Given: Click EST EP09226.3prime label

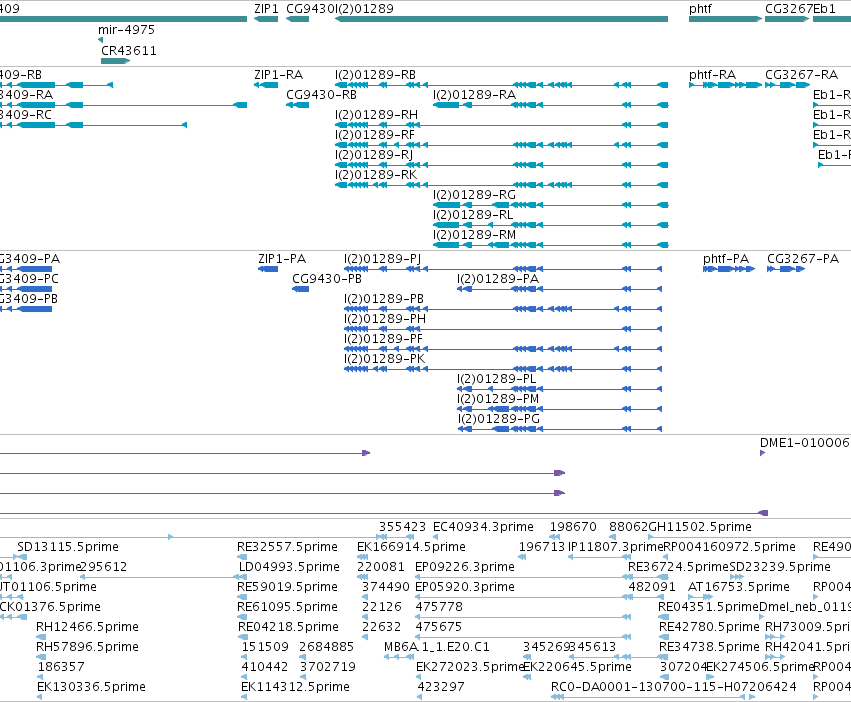Looking at the screenshot, I should click(465, 567).
